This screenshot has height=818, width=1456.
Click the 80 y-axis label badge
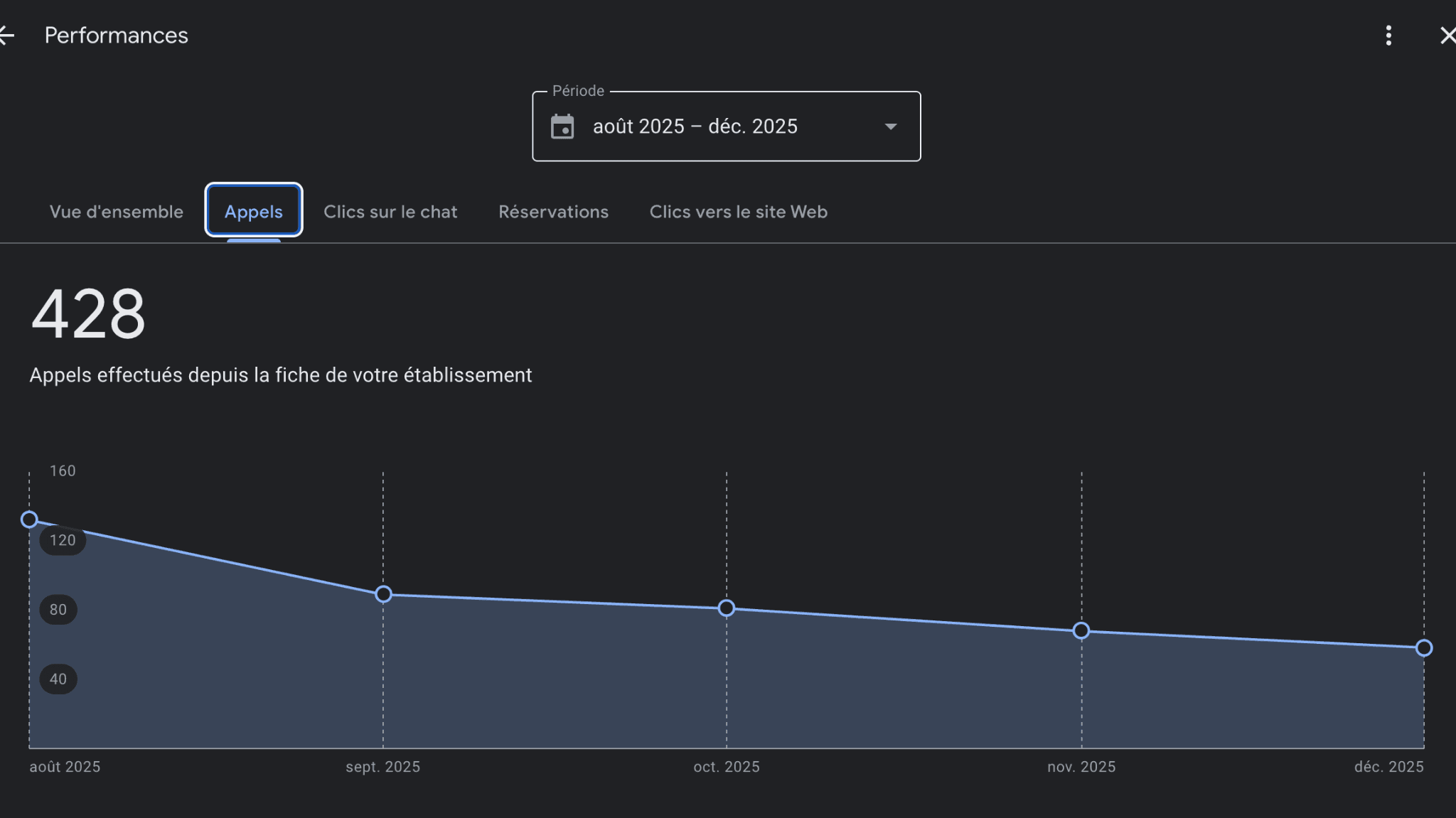(x=58, y=610)
